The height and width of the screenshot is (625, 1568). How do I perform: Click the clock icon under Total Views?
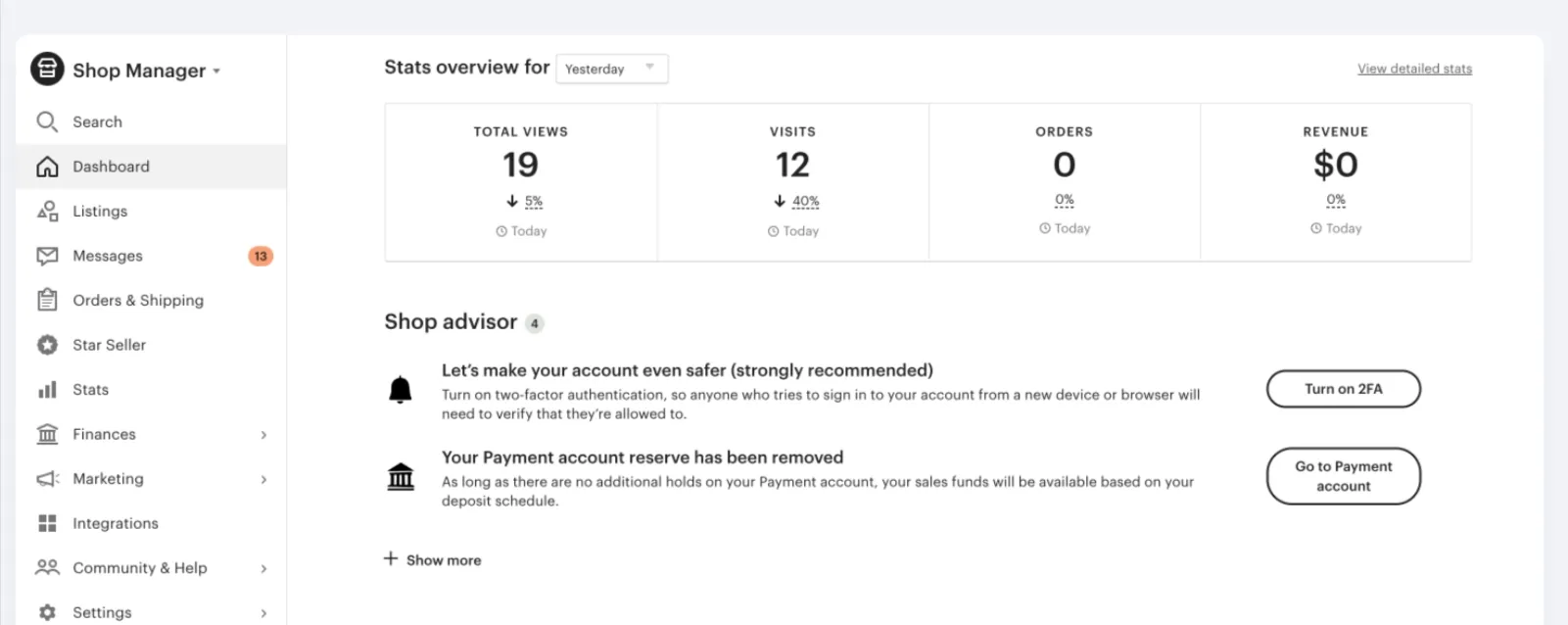[x=501, y=231]
